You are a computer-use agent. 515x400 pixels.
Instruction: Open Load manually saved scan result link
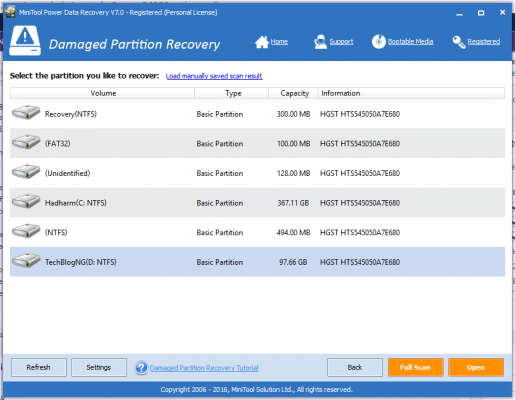click(x=214, y=76)
